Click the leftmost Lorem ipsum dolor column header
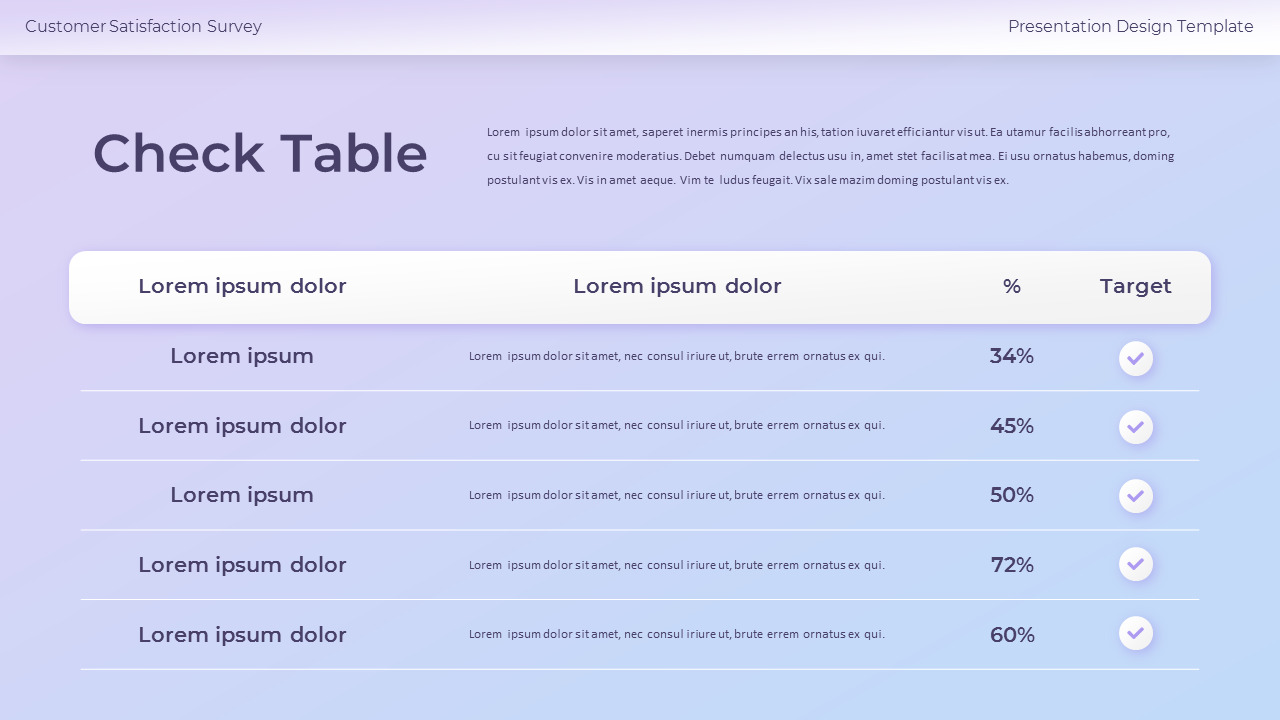 tap(242, 286)
